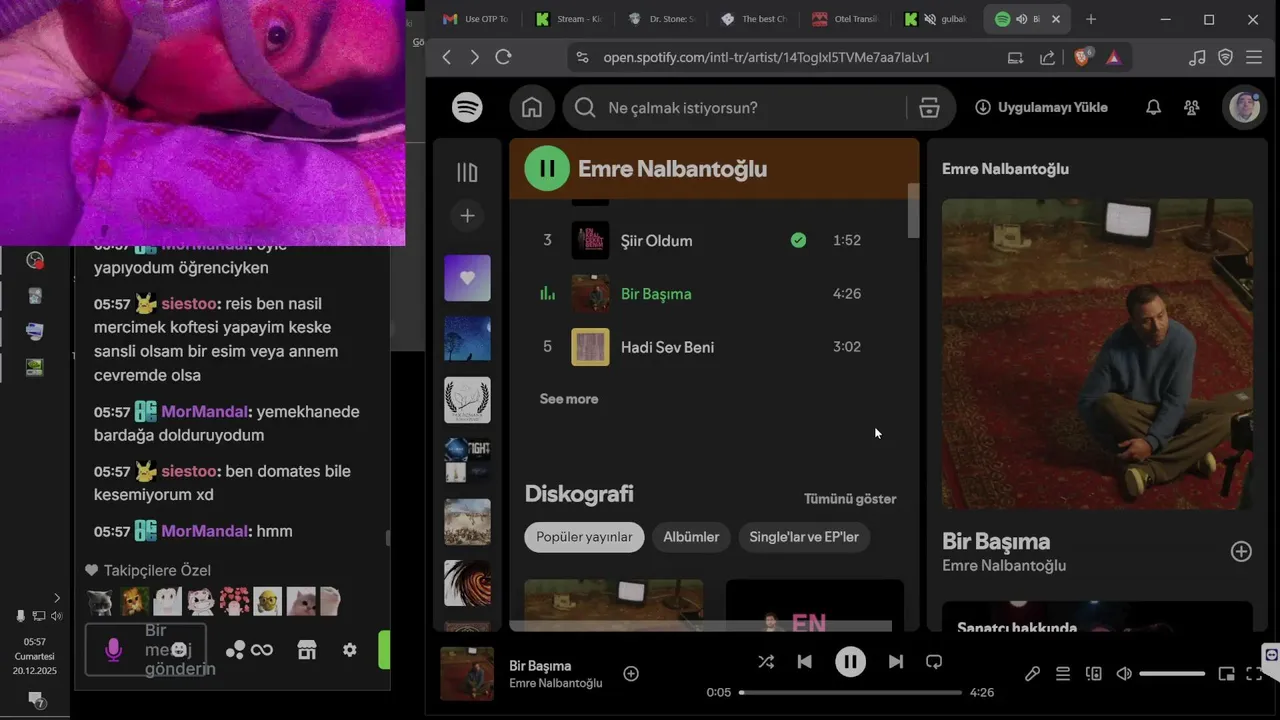Open the Brave Rewards triangle icon
1280x720 pixels.
pos(1114,57)
